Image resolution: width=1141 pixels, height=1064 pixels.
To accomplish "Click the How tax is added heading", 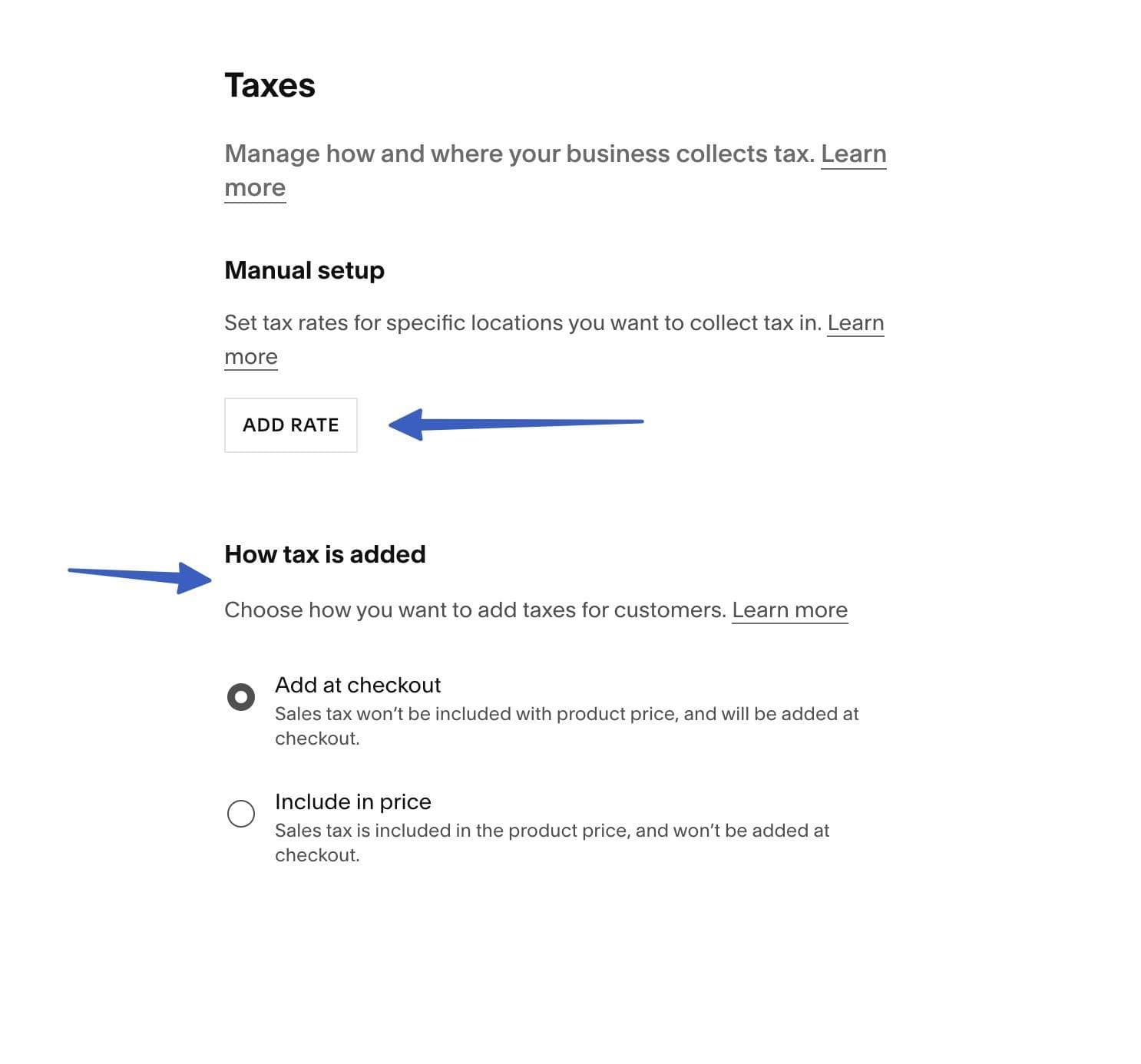I will (x=325, y=554).
